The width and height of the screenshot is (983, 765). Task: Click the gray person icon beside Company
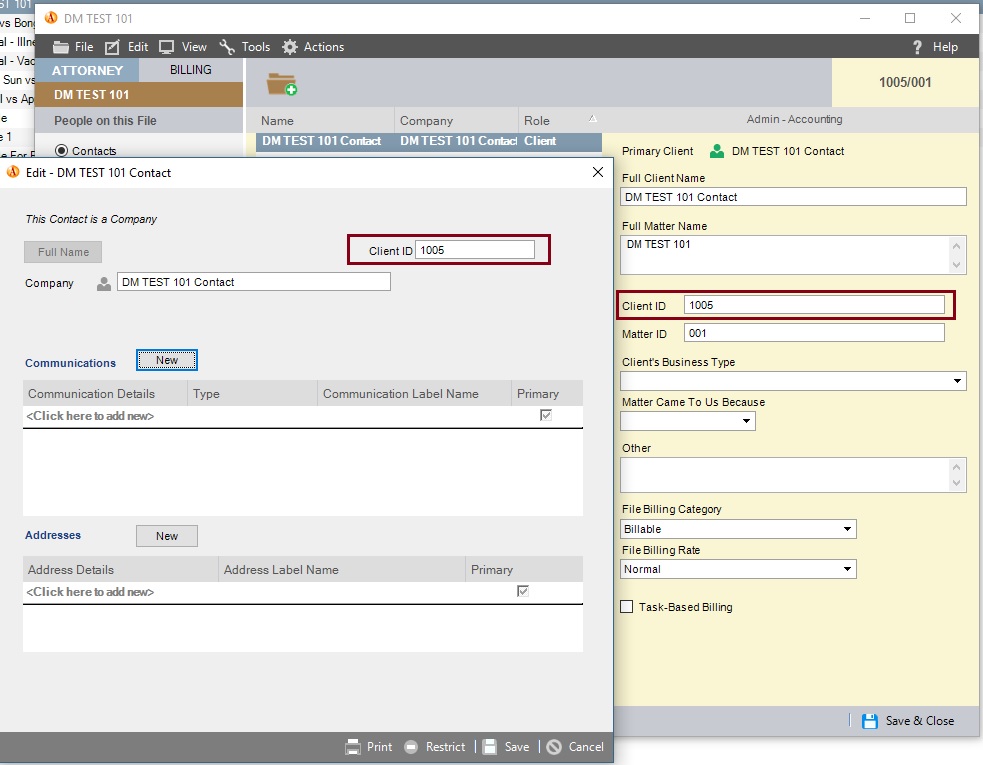pos(104,283)
